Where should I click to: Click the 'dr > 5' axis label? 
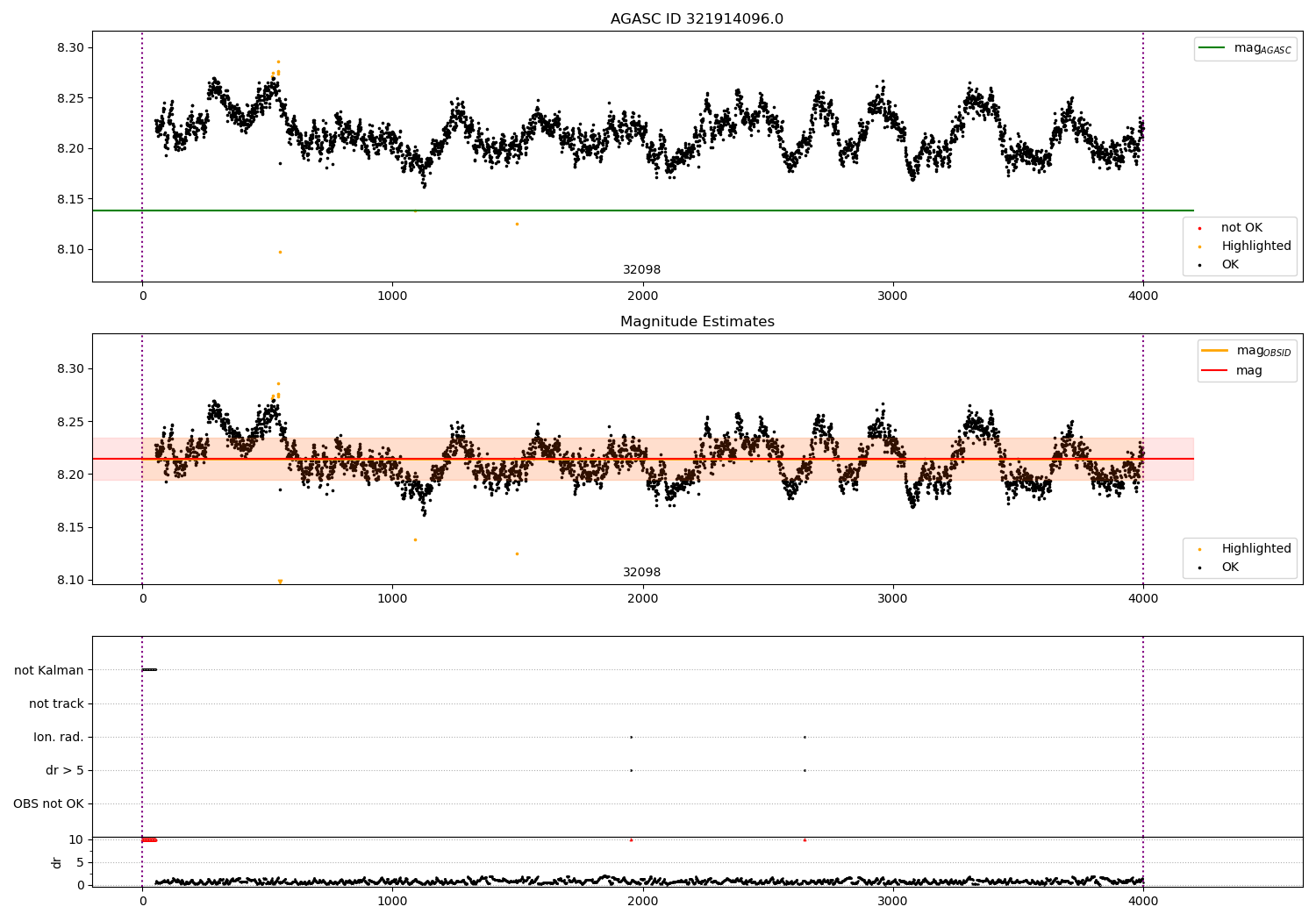point(65,770)
